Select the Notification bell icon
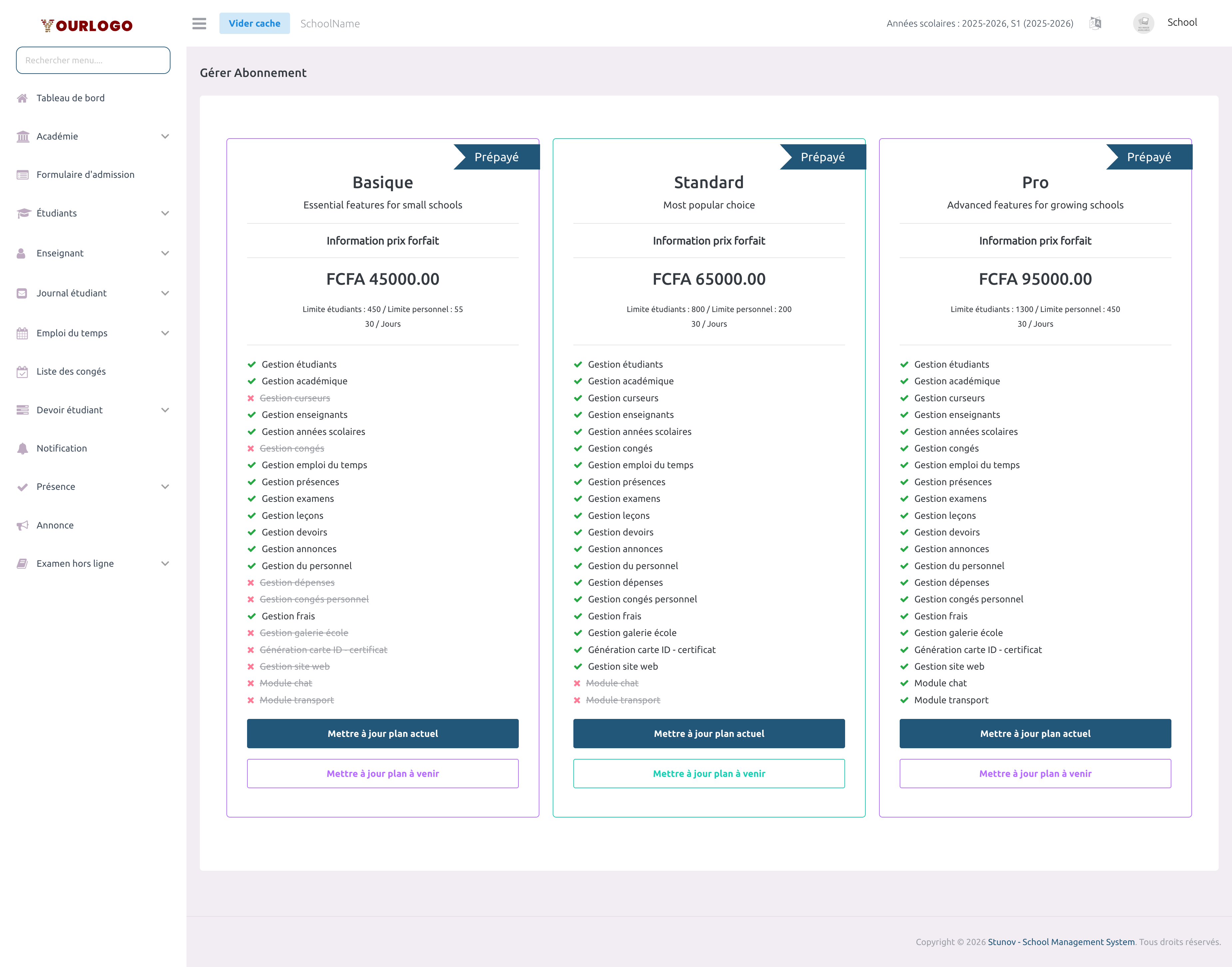Screen dimensions: 1232x967 [x=22, y=448]
